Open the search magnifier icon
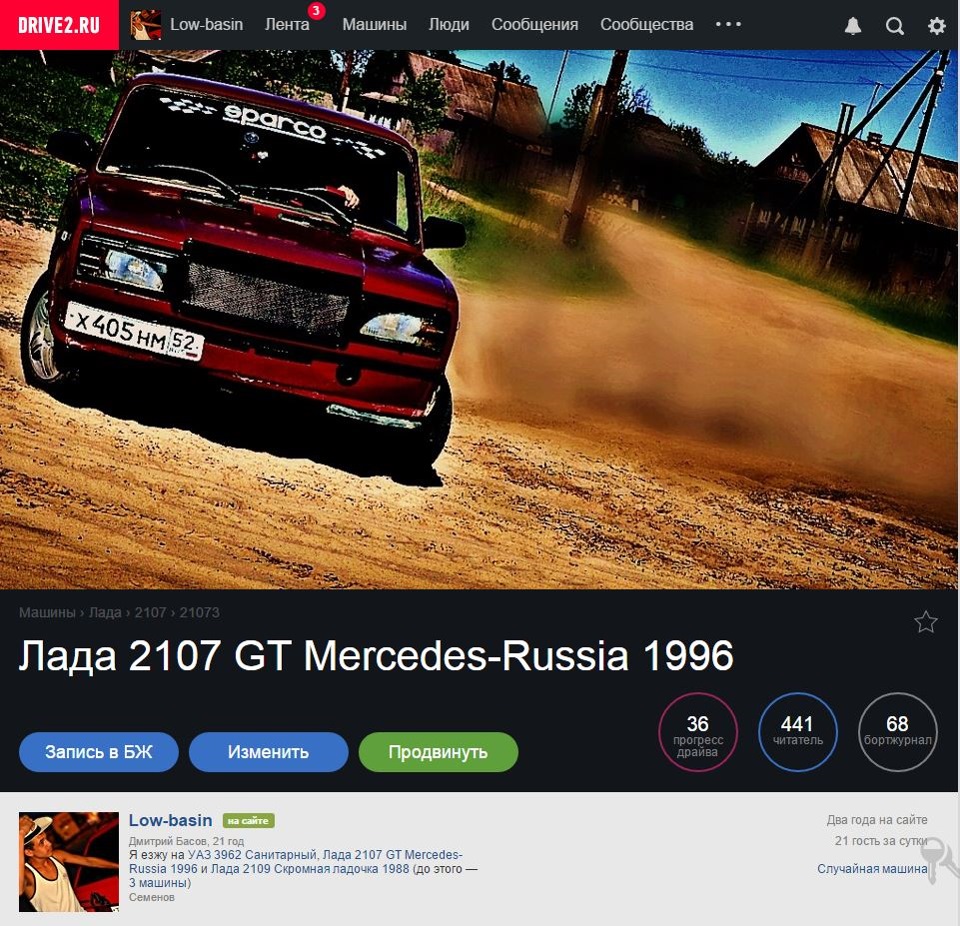Screen dimensions: 960x926 pyautogui.click(x=894, y=26)
